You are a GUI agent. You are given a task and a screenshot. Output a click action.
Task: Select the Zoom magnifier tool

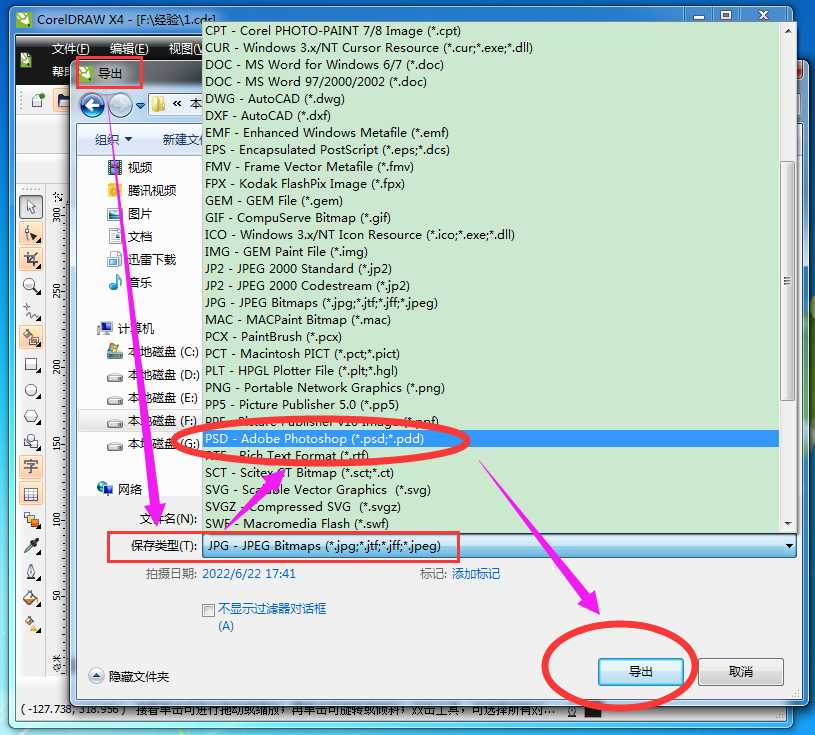(31, 285)
